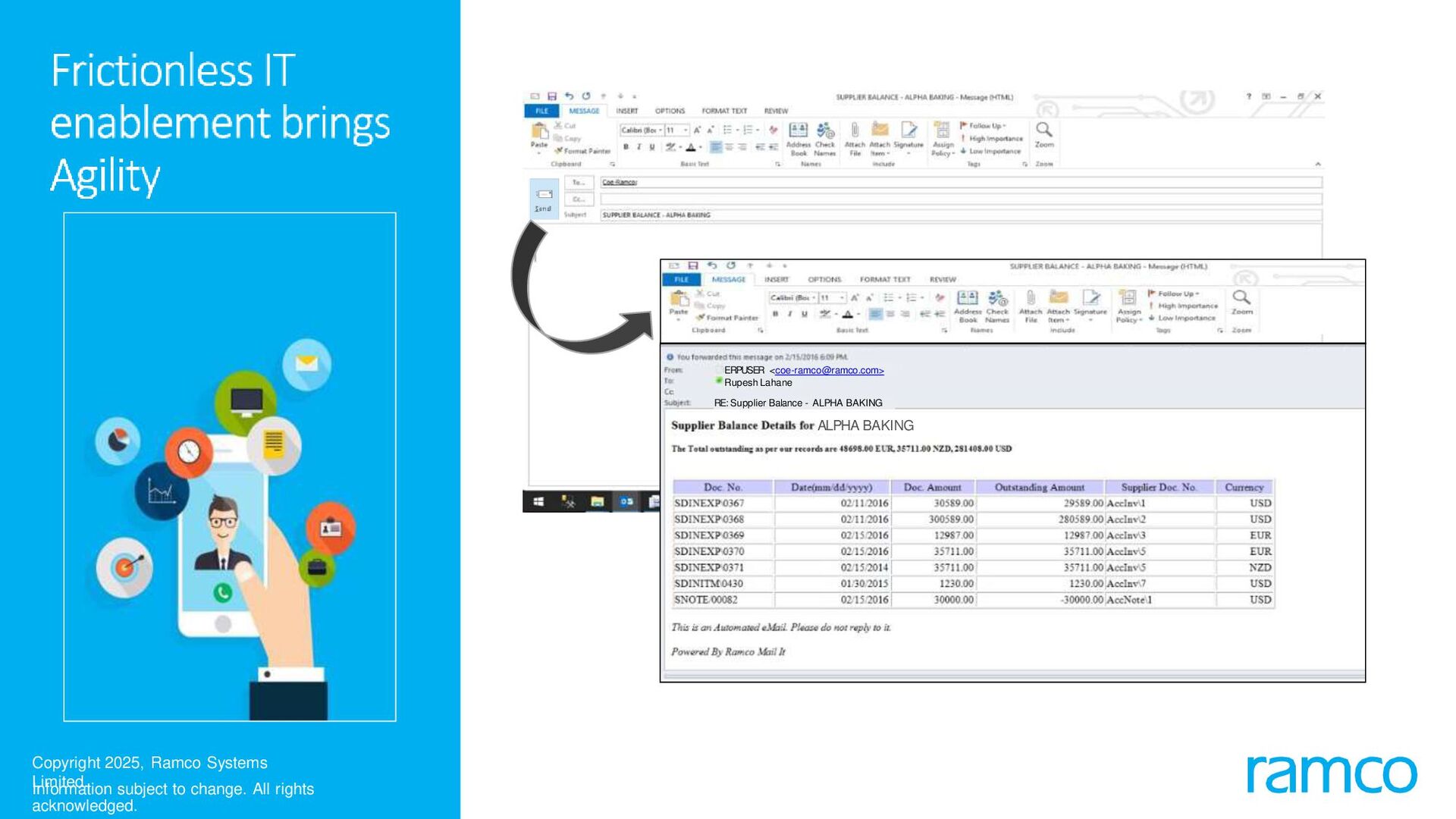Screen dimensions: 1456x819
Task: Select recipient Rupesh Lahane
Action: click(758, 383)
